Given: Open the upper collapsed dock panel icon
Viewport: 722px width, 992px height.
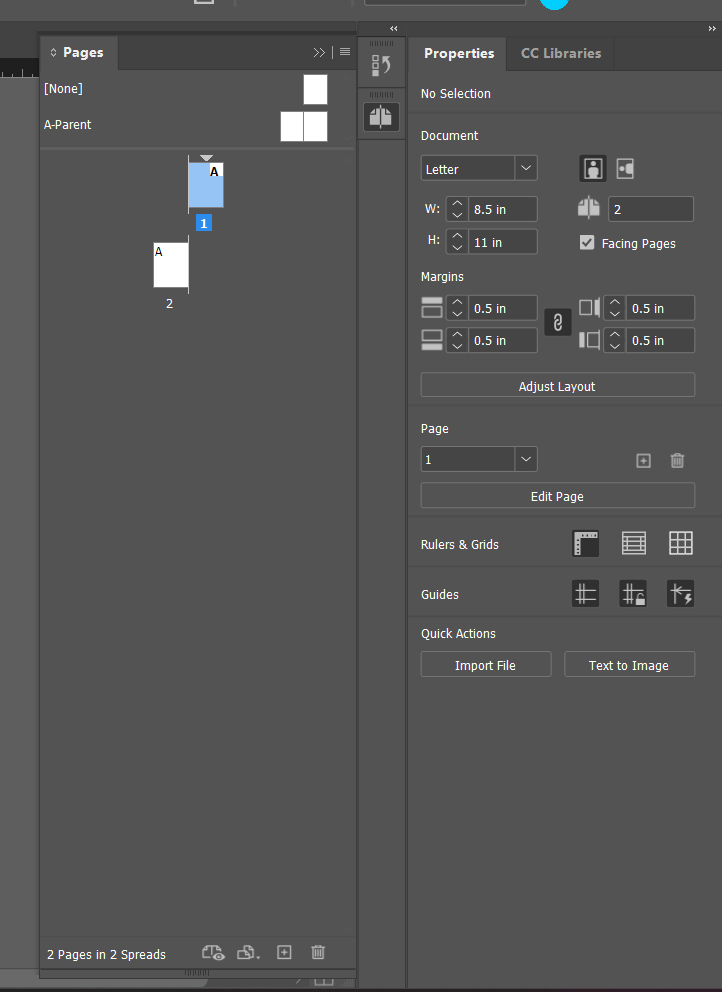Looking at the screenshot, I should (x=381, y=65).
